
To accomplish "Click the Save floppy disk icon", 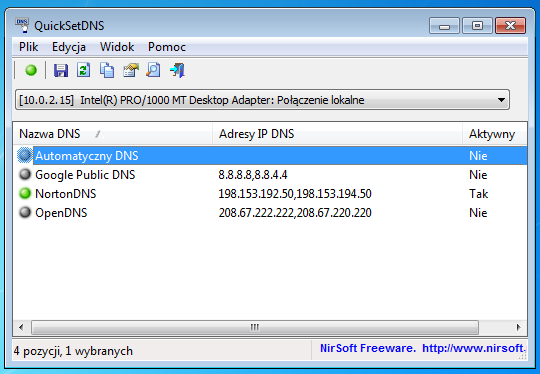I will pyautogui.click(x=61, y=70).
